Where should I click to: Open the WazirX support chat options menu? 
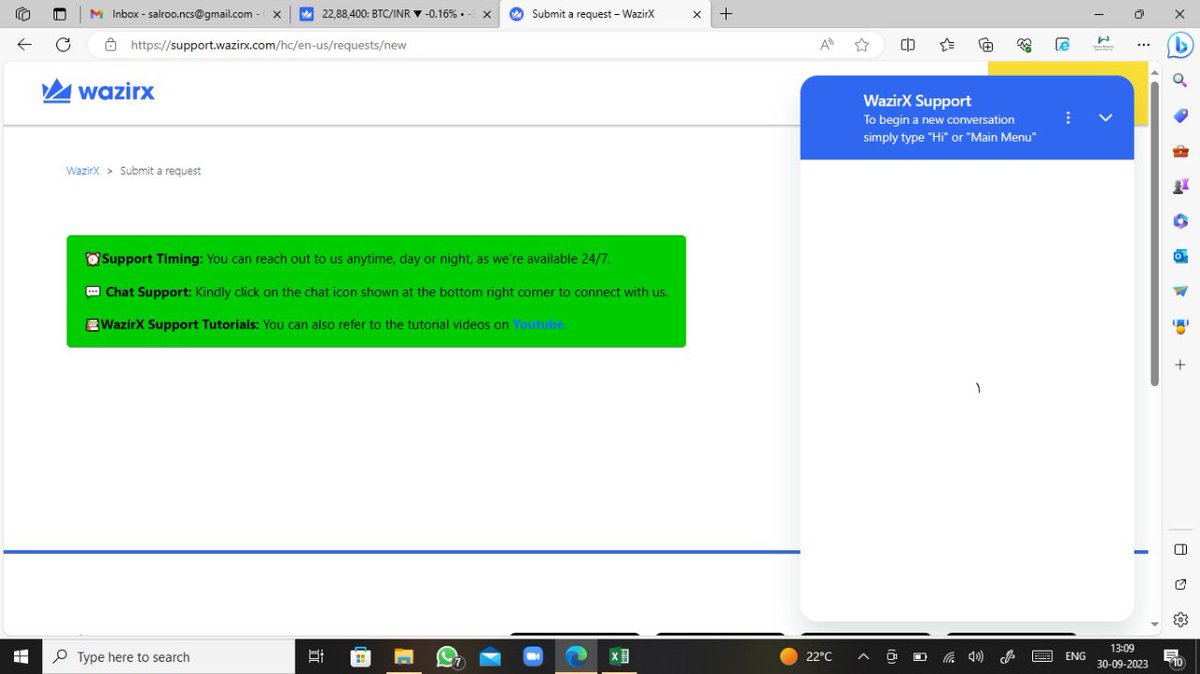click(x=1068, y=118)
